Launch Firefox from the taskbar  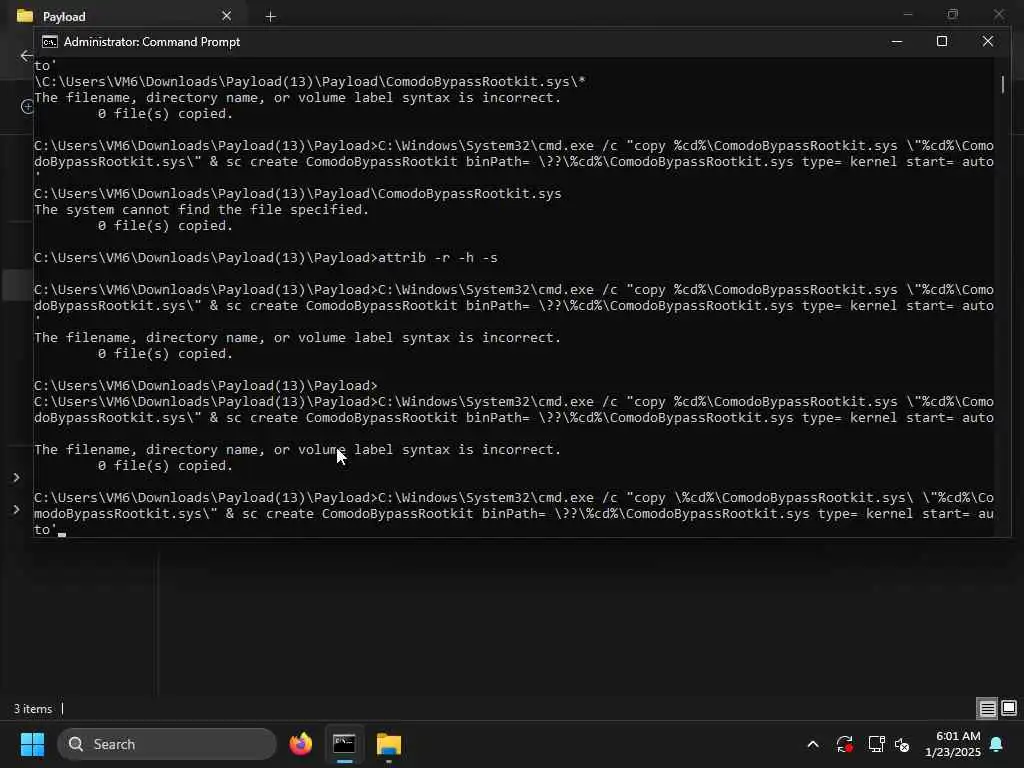301,744
